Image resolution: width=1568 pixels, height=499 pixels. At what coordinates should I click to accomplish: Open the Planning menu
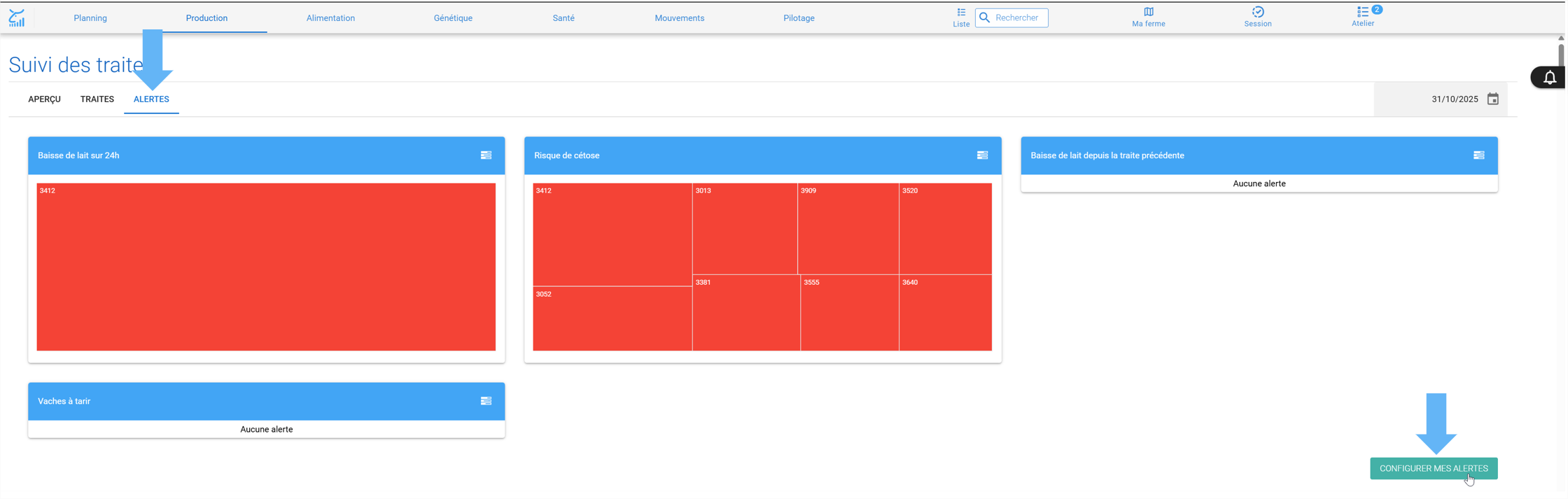tap(90, 18)
